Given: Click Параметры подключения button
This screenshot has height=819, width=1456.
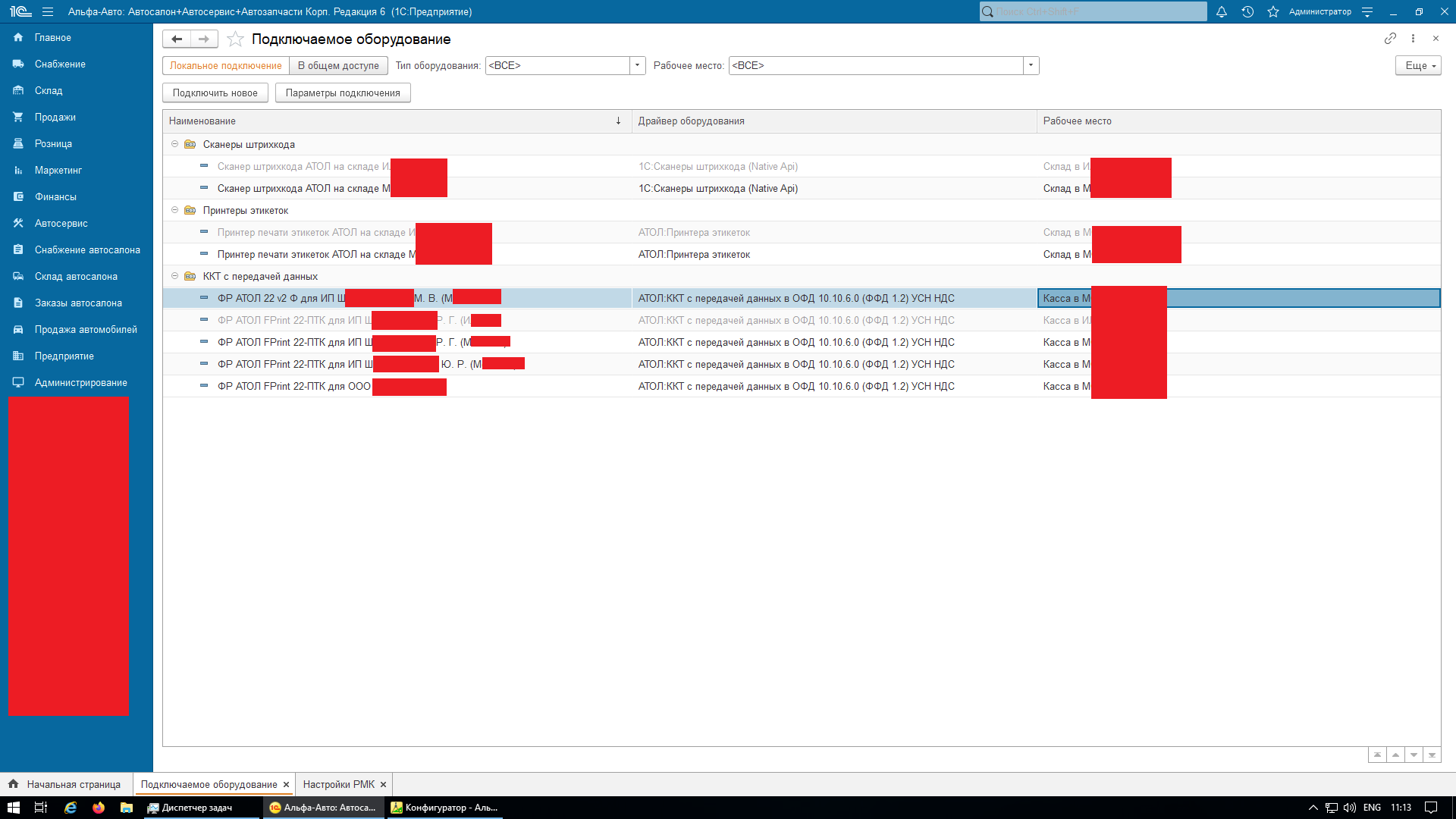Looking at the screenshot, I should (x=343, y=93).
